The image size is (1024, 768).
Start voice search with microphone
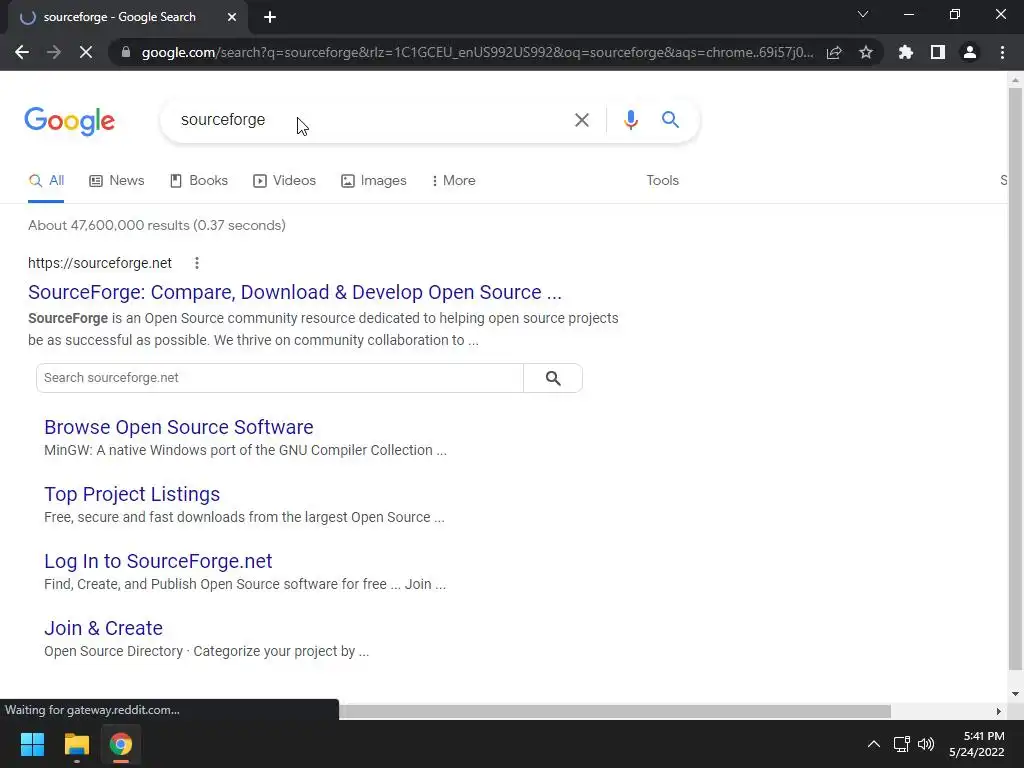click(630, 120)
